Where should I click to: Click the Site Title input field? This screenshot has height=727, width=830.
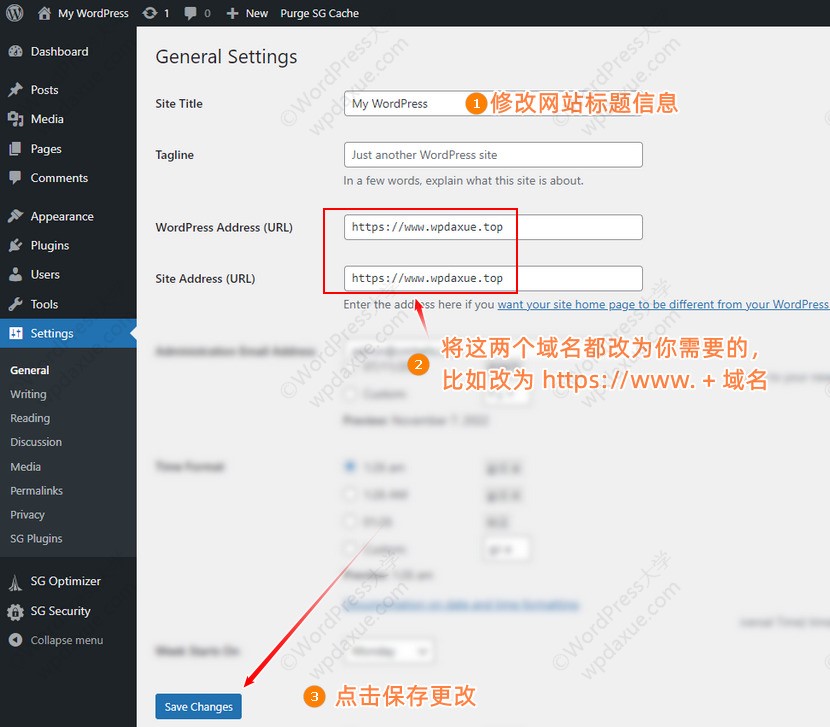click(493, 103)
